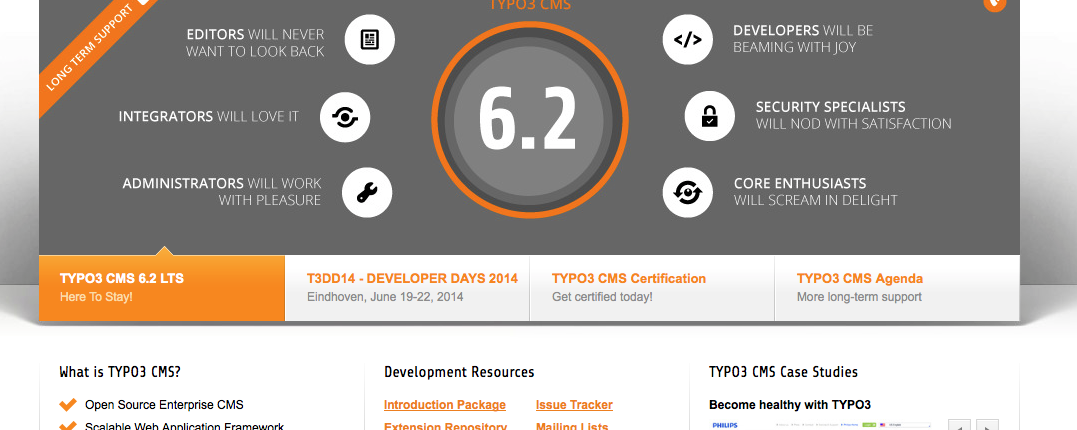
Task: Open the TYPO3 CMS Certification tab
Action: tap(652, 288)
